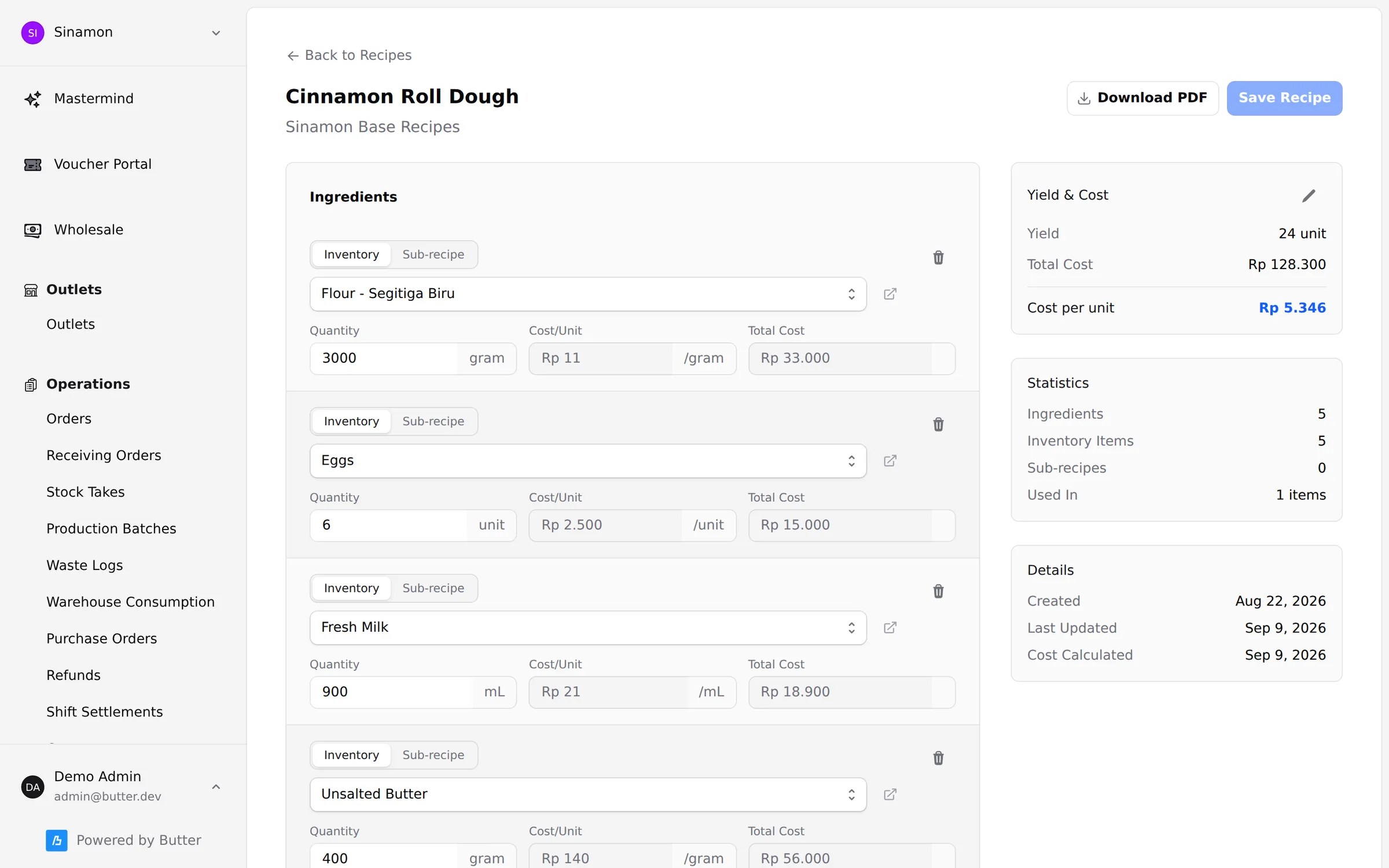The width and height of the screenshot is (1389, 868).
Task: Open Stock Takes in sidebar
Action: (x=86, y=492)
